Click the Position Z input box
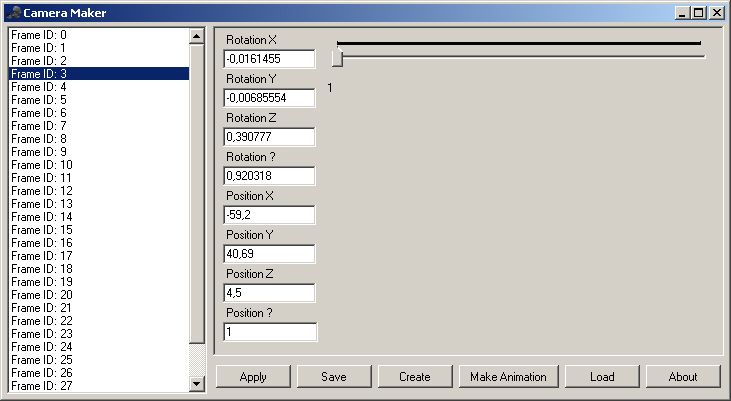 pos(269,293)
